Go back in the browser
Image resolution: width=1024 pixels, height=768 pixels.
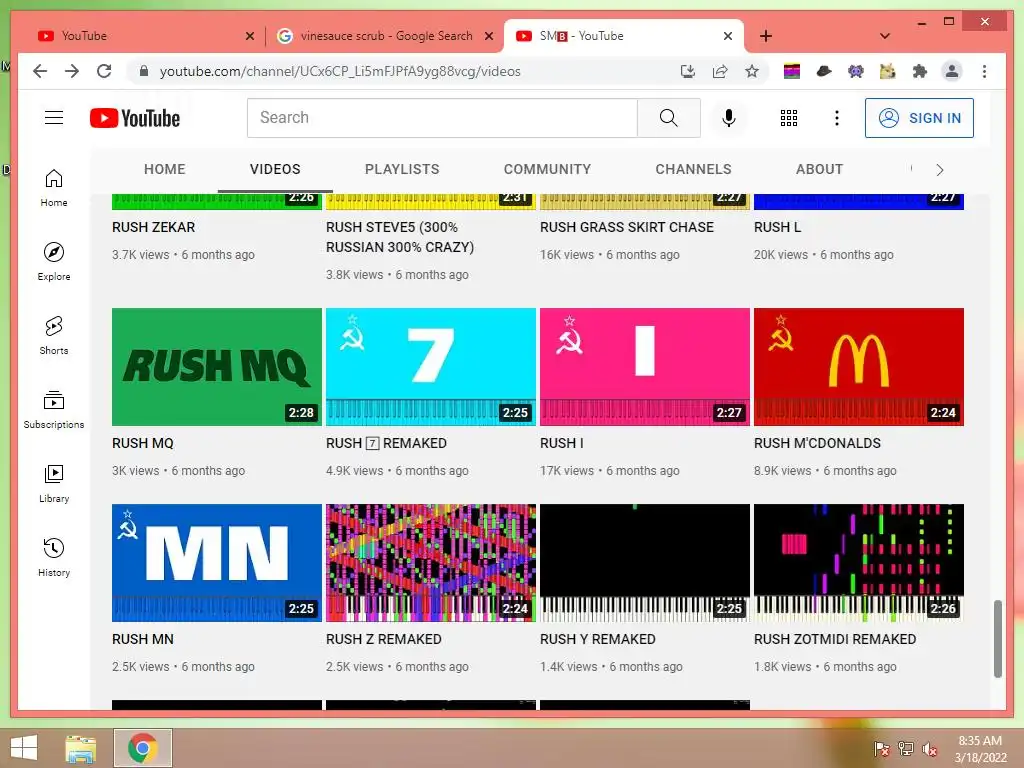40,71
